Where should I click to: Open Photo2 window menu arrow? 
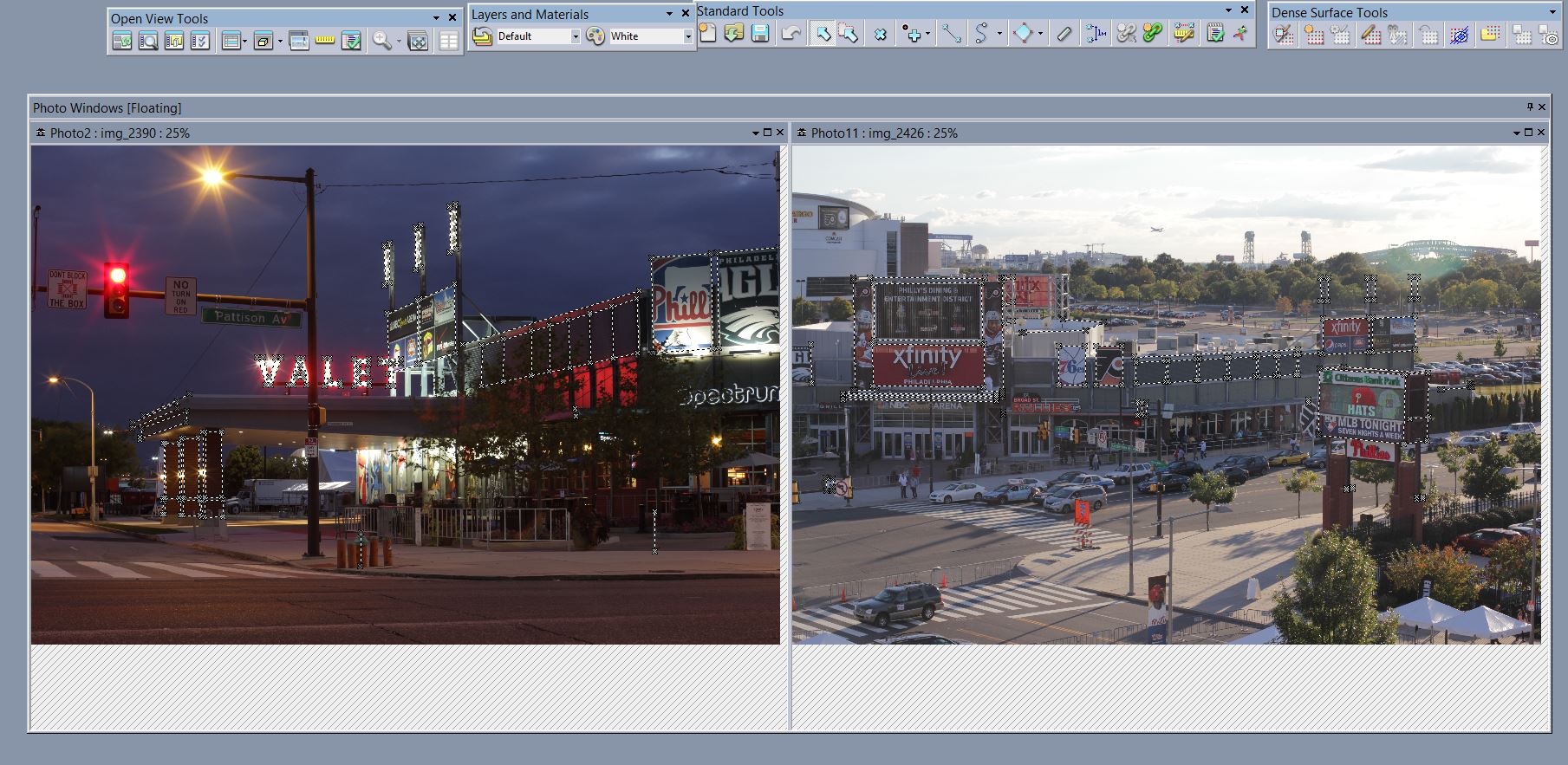click(755, 133)
